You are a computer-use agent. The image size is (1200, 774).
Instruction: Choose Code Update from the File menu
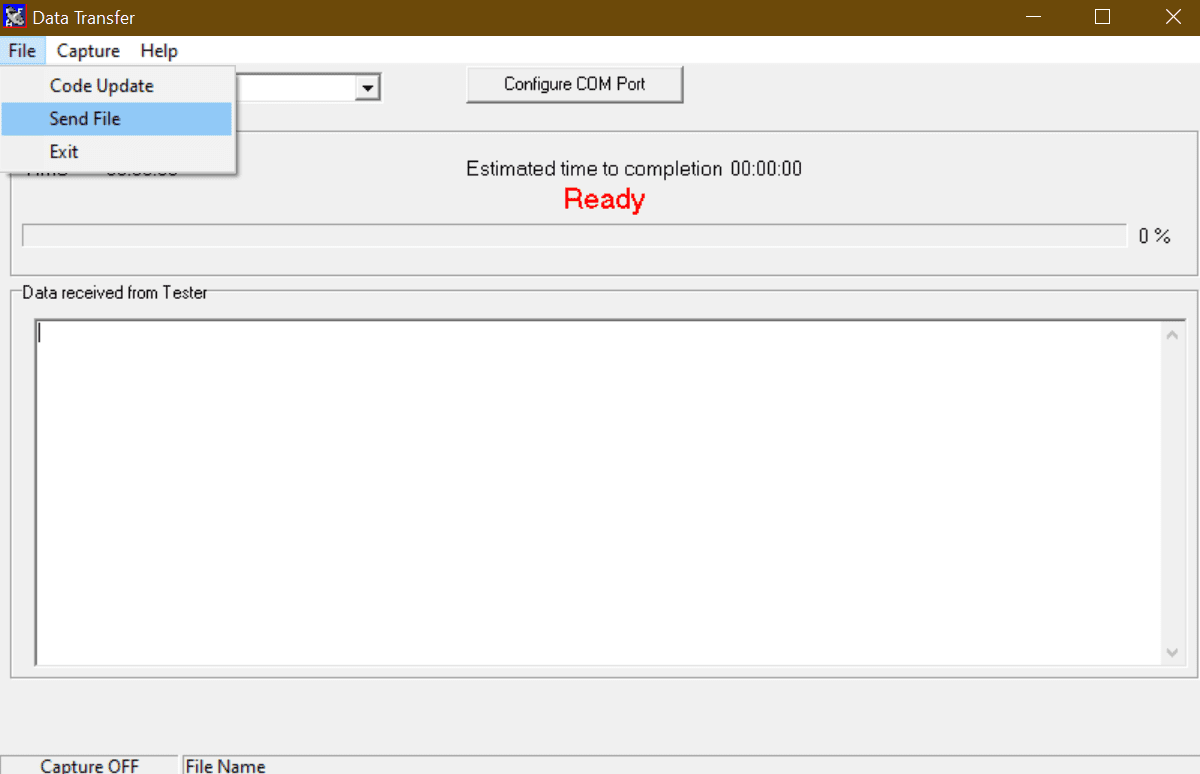pos(102,86)
